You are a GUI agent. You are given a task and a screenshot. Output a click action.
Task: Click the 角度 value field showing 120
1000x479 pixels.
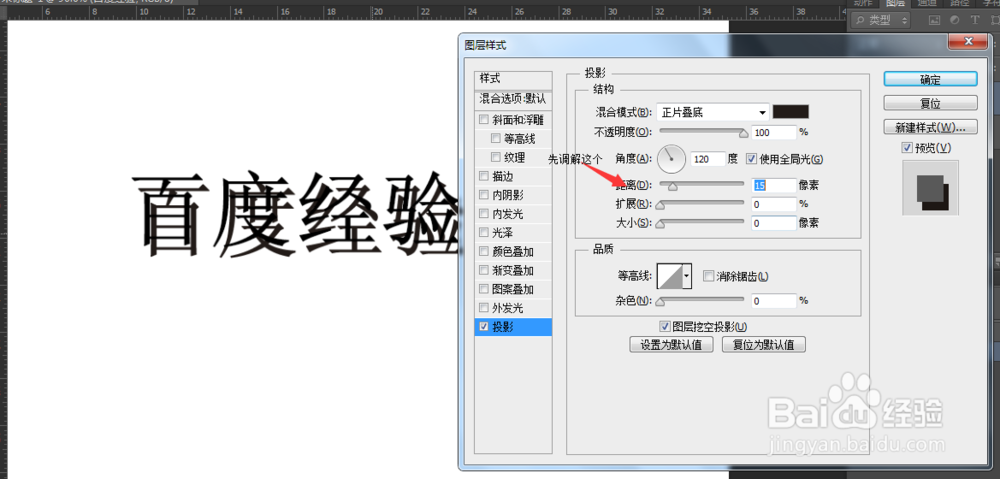(709, 159)
